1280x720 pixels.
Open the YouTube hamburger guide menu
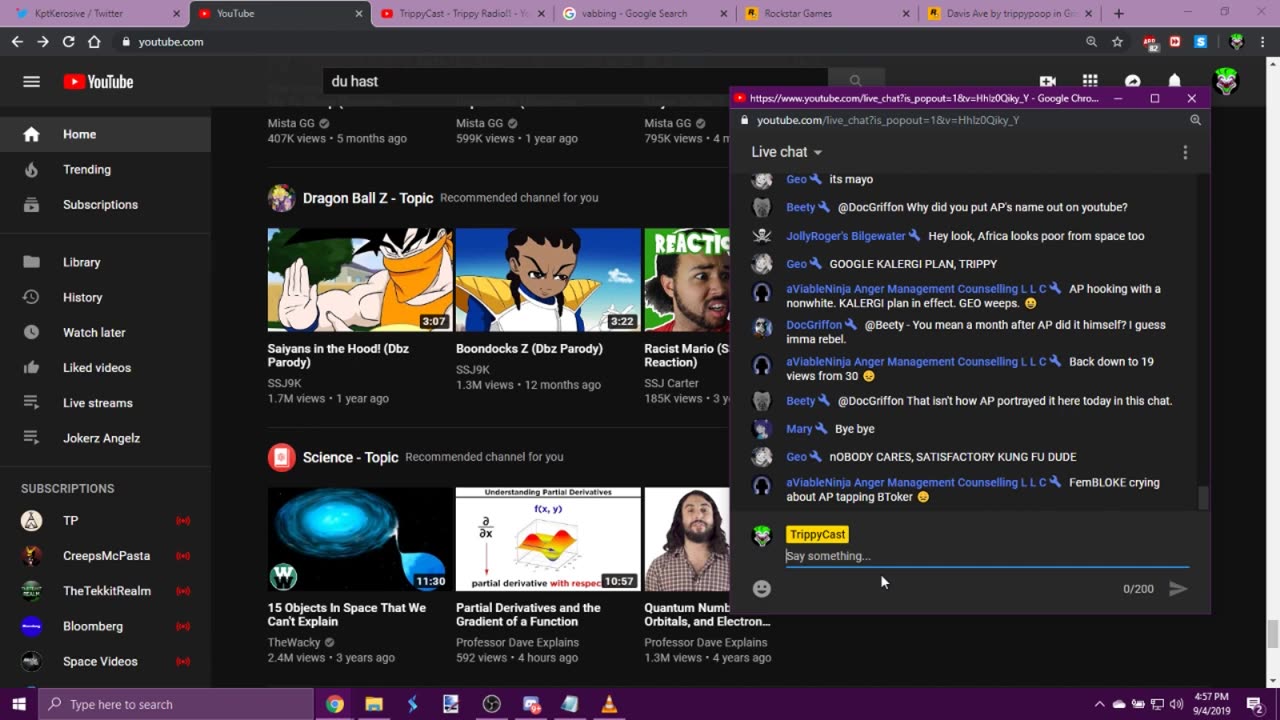(32, 82)
